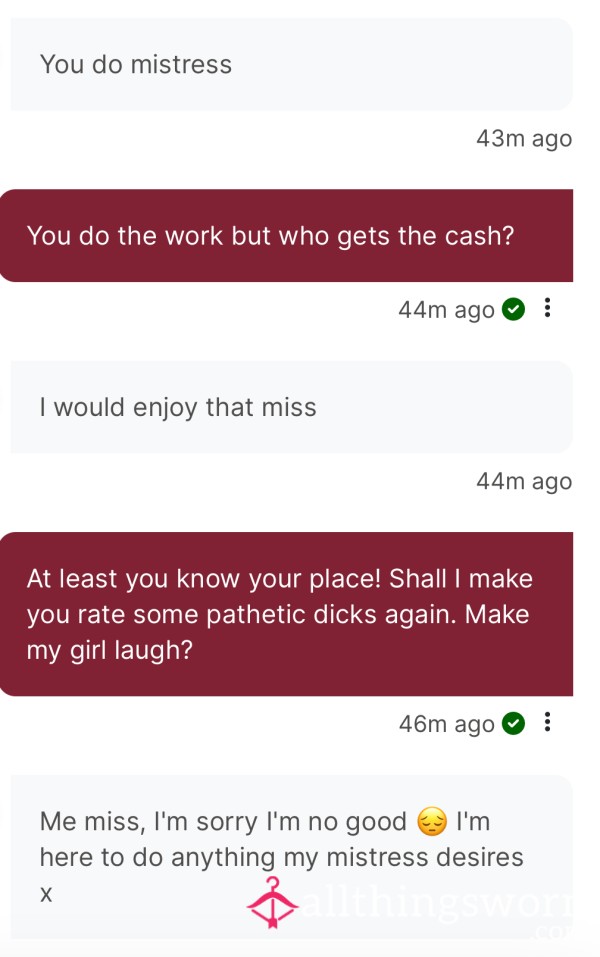Select the 'I would enjoy that miss' bubble
This screenshot has height=957, width=600.
click(x=292, y=407)
